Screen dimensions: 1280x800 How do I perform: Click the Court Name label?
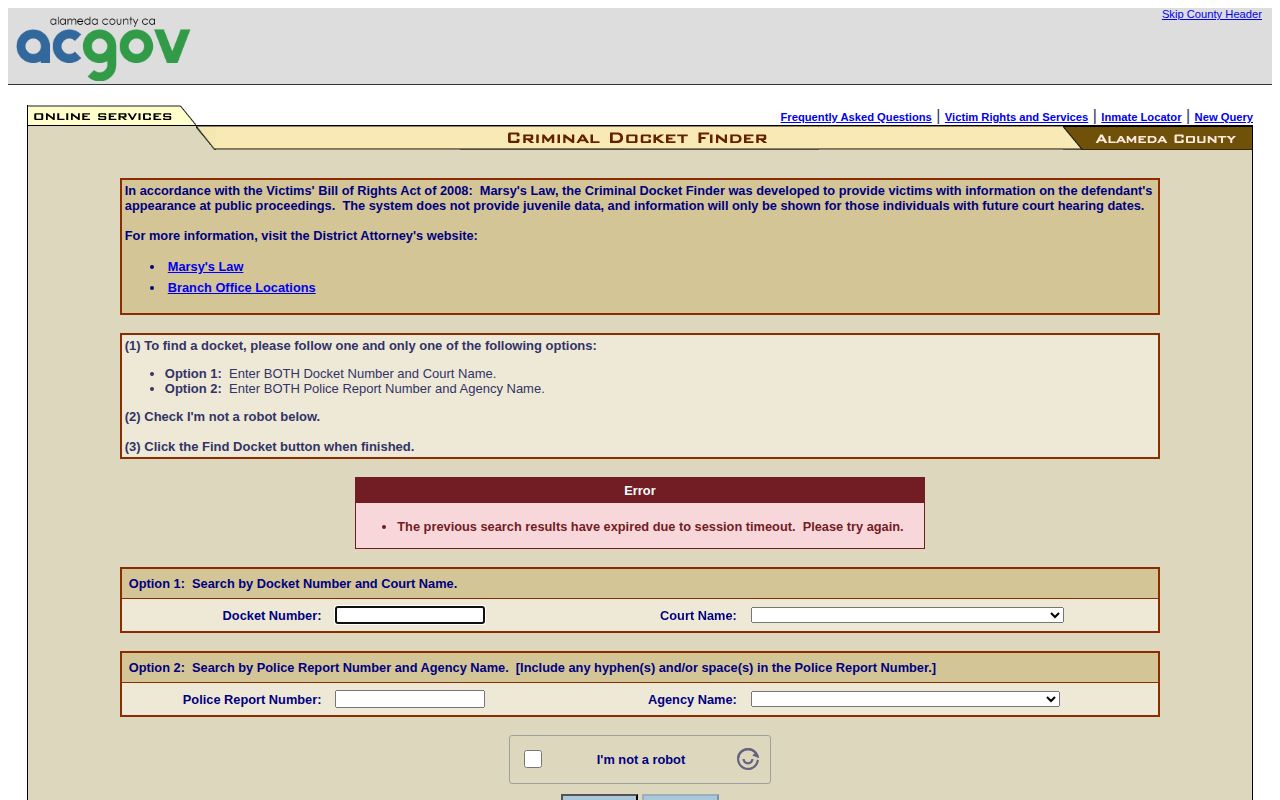698,616
